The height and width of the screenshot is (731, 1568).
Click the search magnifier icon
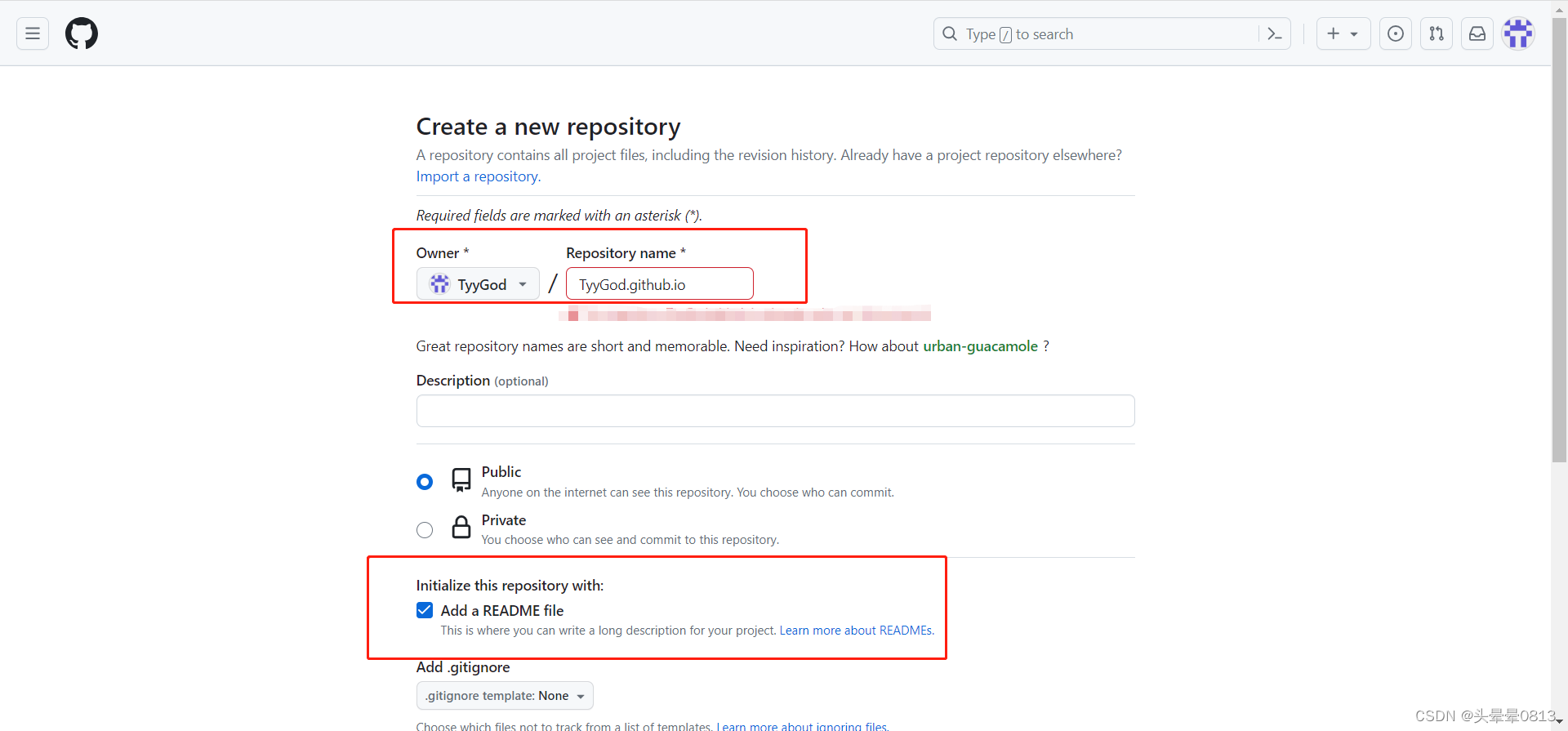(x=950, y=33)
